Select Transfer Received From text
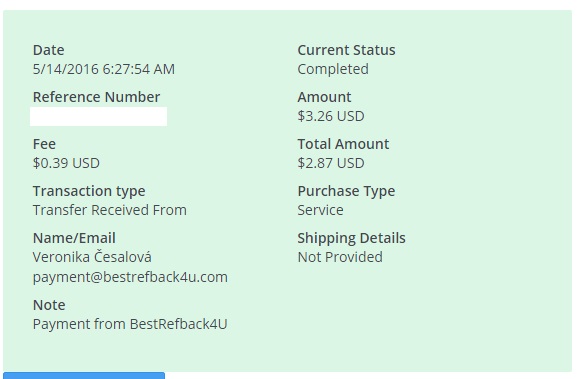The height and width of the screenshot is (379, 583). point(110,210)
